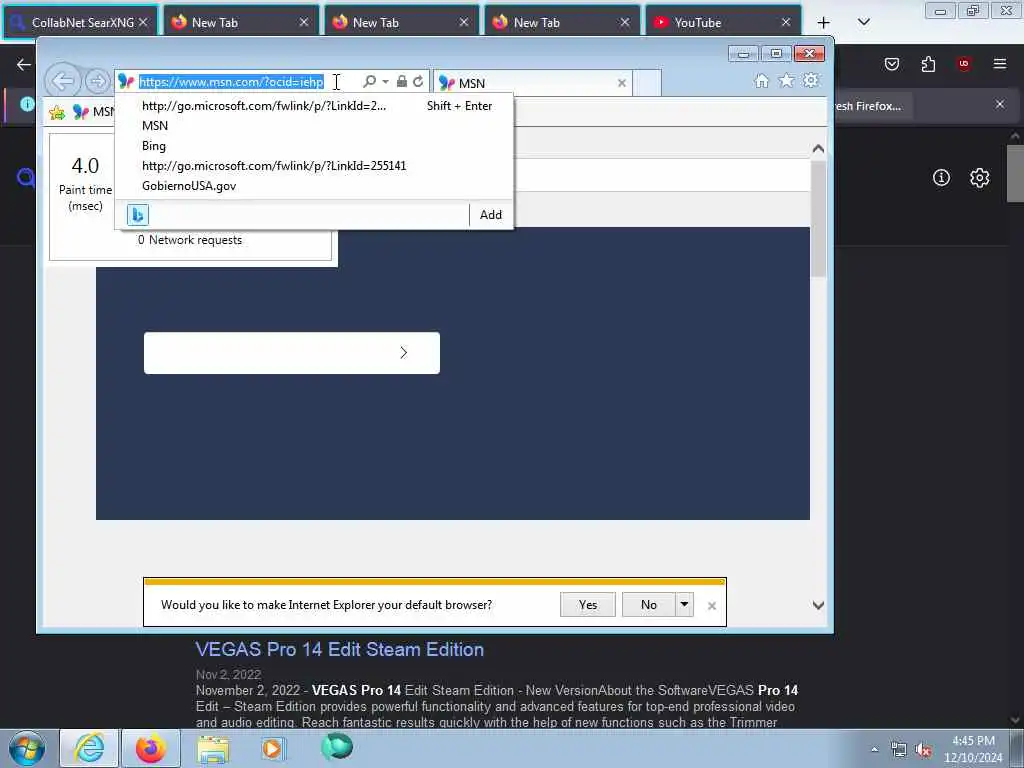Show hidden system tray icons arrow

(874, 749)
